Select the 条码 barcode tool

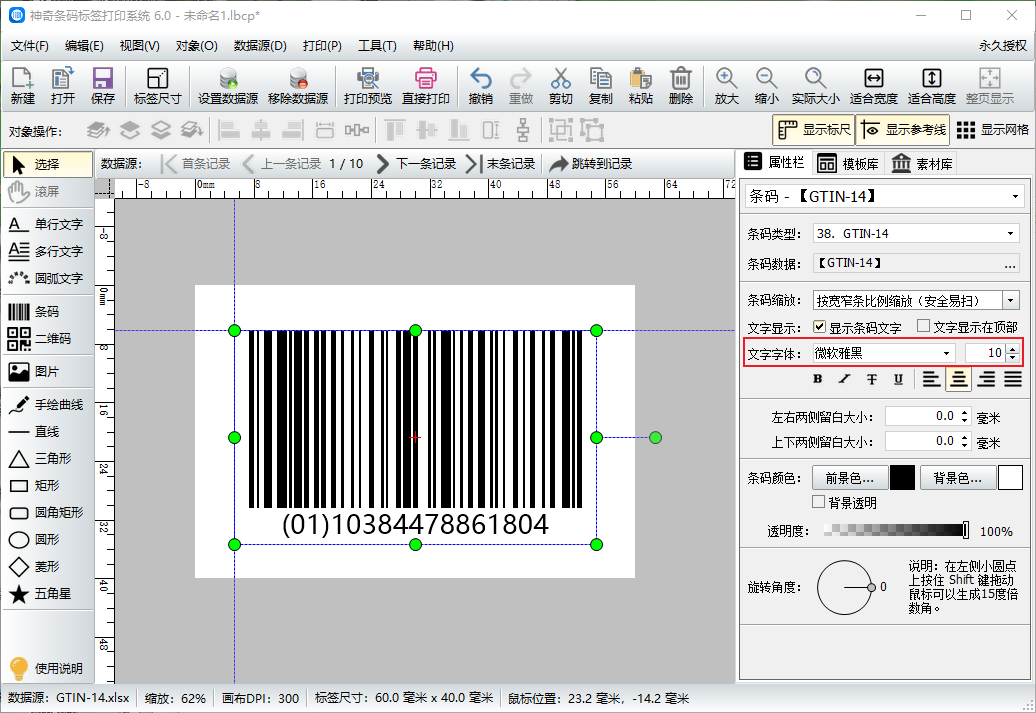pyautogui.click(x=46, y=312)
